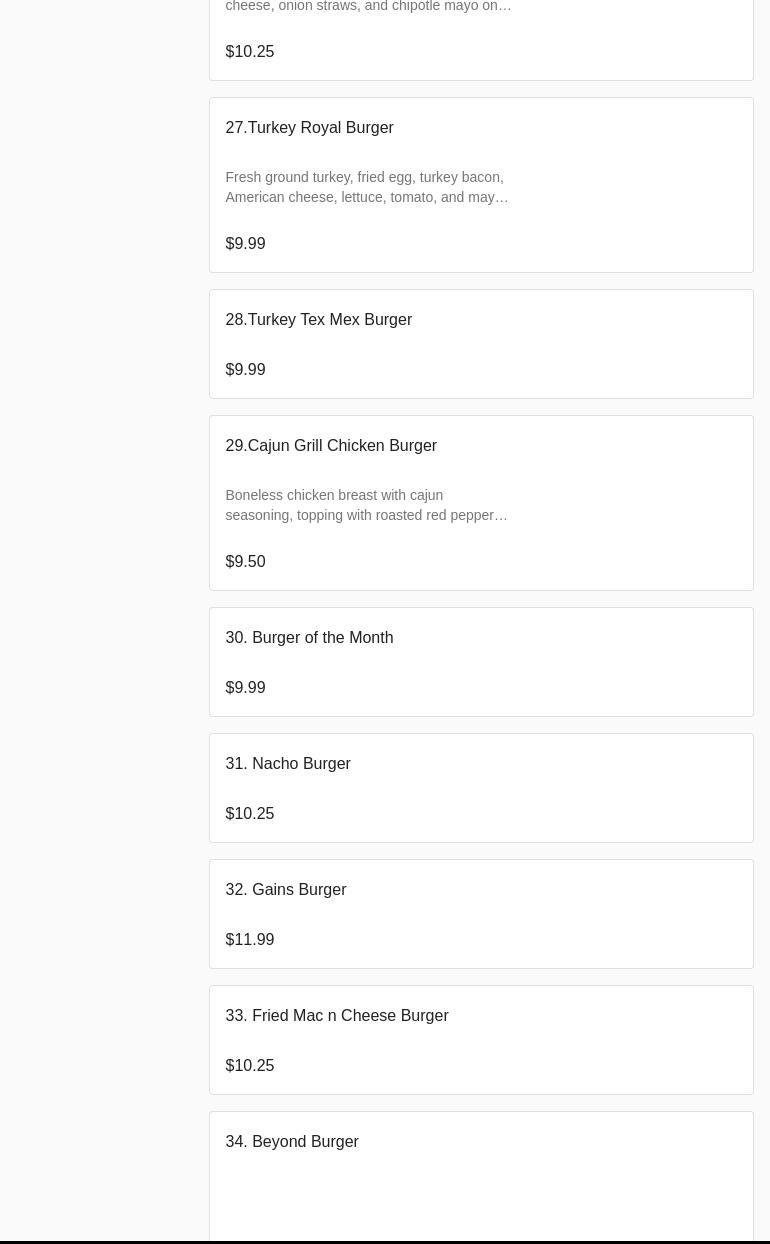The image size is (770, 1244).
Task: Click the Turkey Royal Burger description text
Action: pos(366,187)
